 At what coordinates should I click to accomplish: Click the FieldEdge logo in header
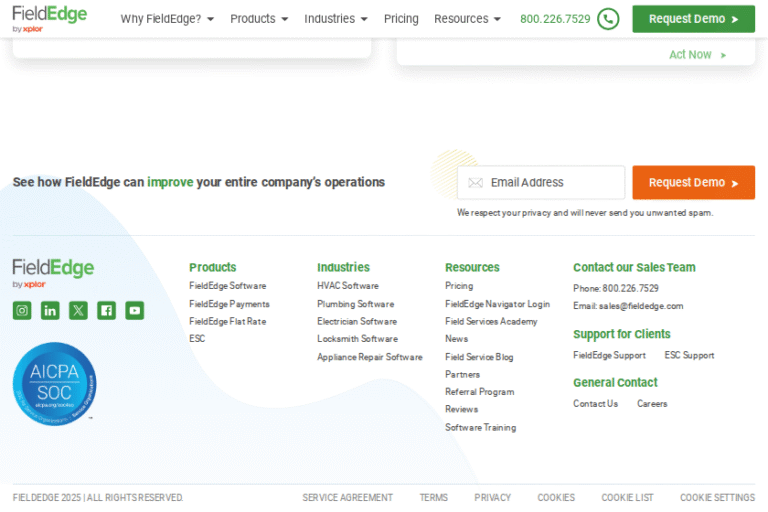[x=50, y=18]
